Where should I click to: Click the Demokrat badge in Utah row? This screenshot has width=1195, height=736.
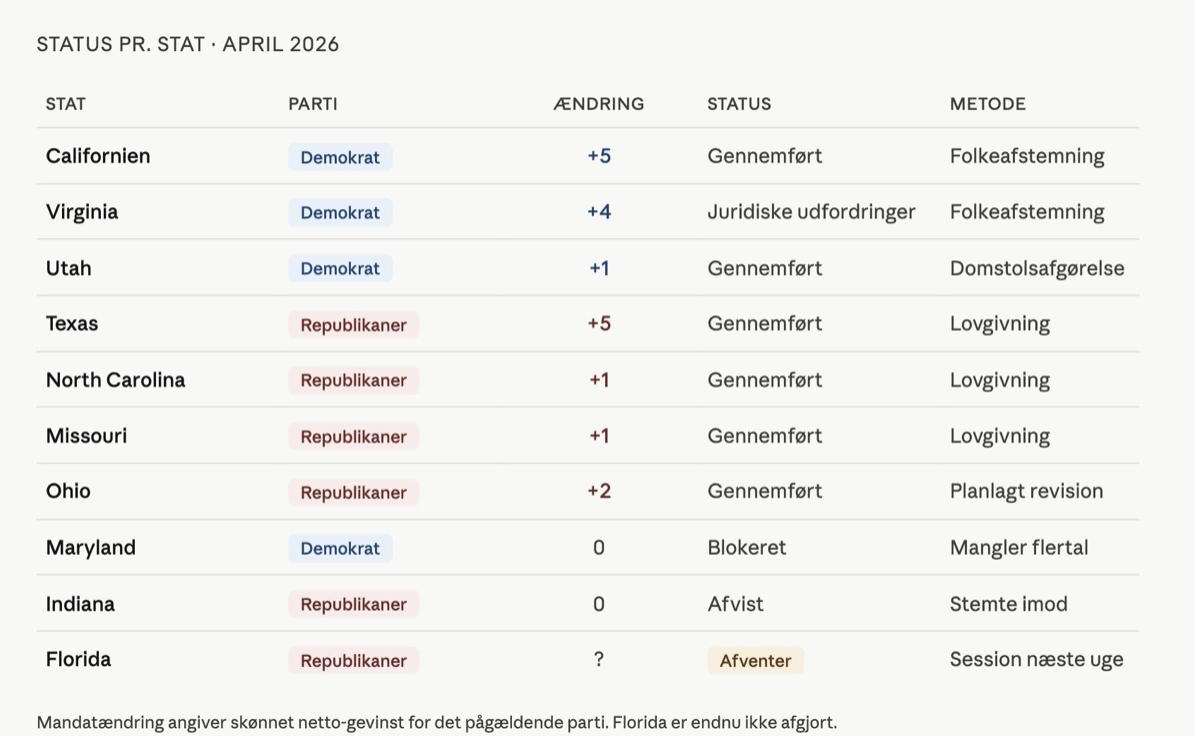(340, 269)
